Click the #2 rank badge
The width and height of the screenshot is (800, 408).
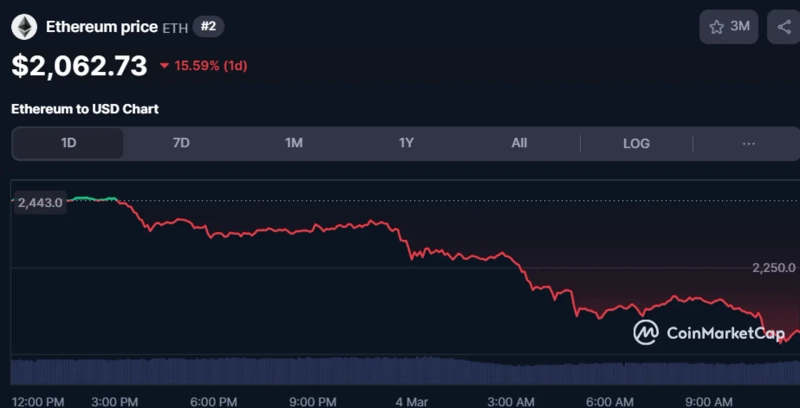click(x=208, y=27)
